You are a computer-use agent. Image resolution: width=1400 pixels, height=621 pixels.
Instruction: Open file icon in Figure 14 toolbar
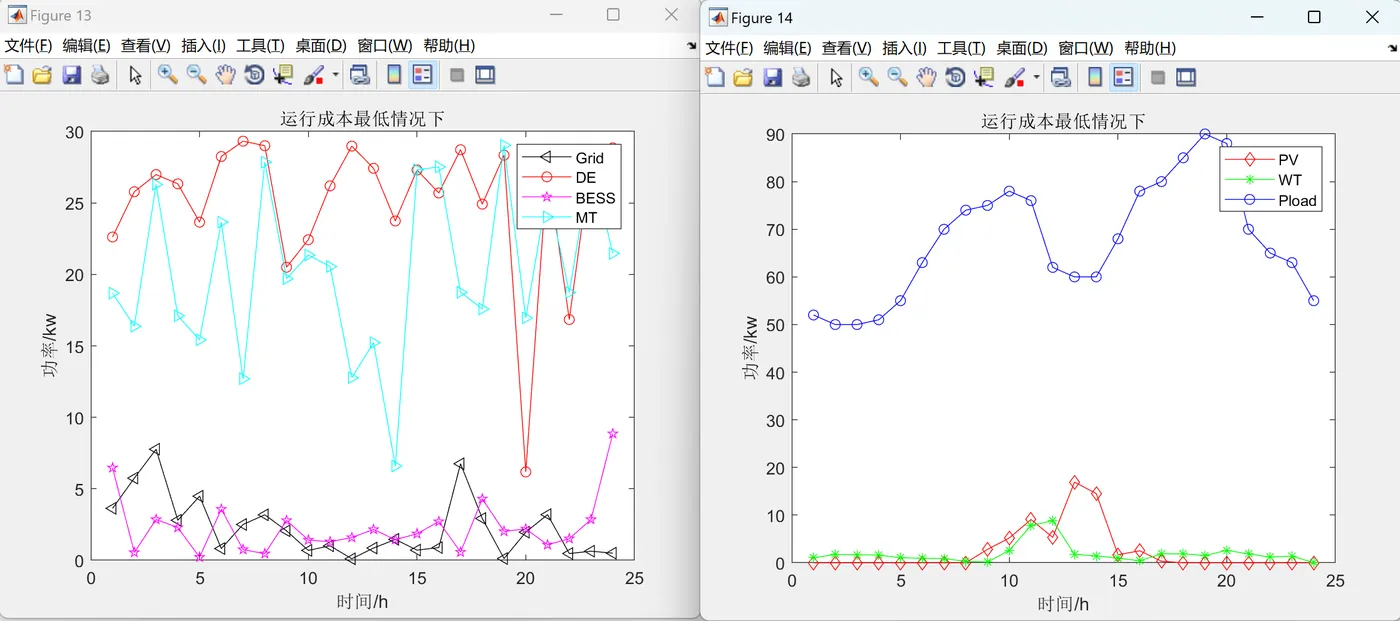743,77
